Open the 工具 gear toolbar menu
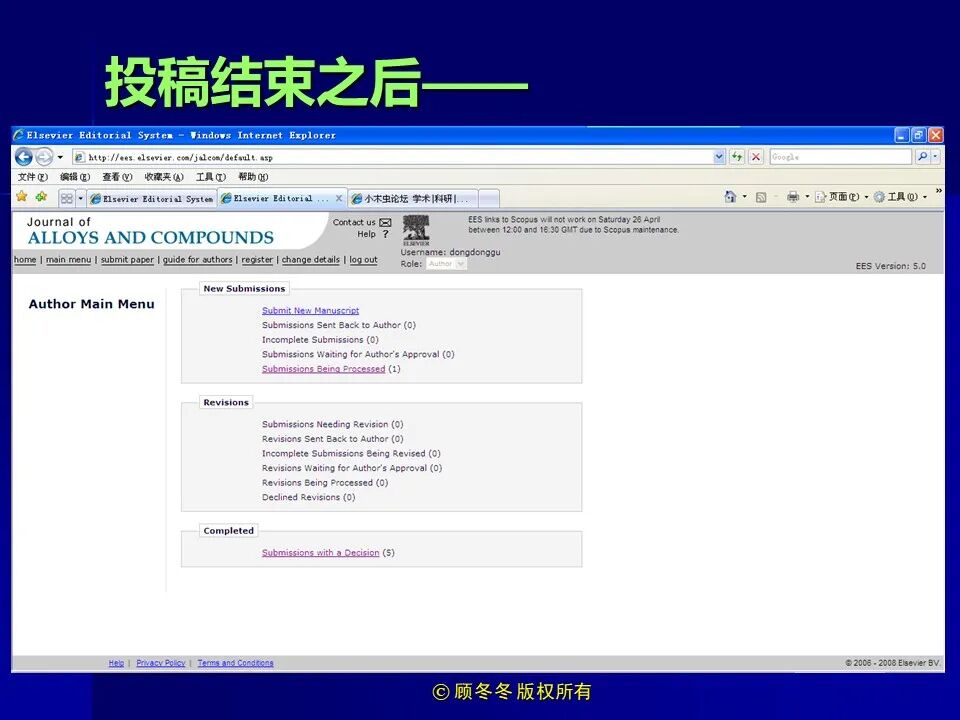Image resolution: width=960 pixels, height=720 pixels. pyautogui.click(x=900, y=197)
